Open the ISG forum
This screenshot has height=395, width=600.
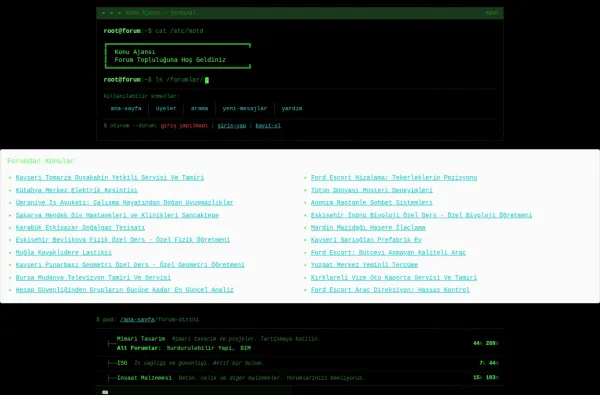[x=122, y=363]
